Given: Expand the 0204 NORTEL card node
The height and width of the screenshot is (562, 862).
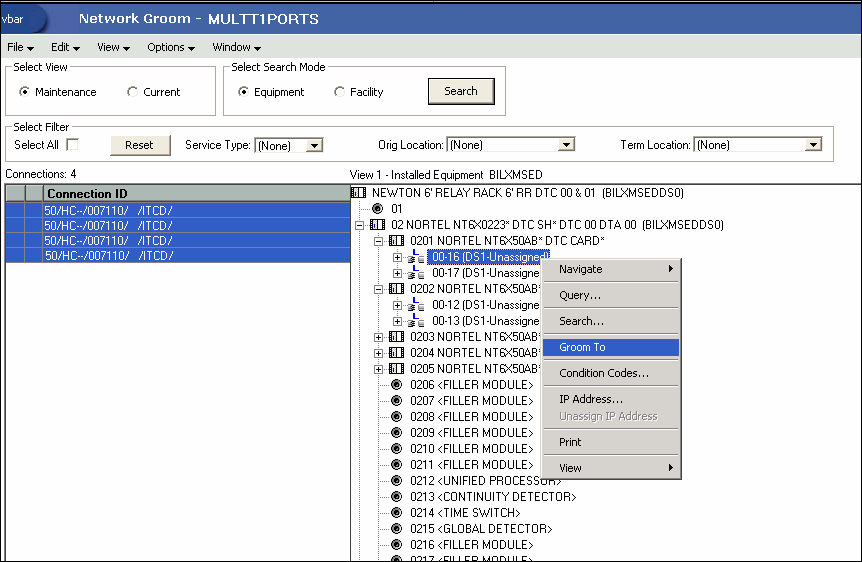Looking at the screenshot, I should (x=378, y=353).
